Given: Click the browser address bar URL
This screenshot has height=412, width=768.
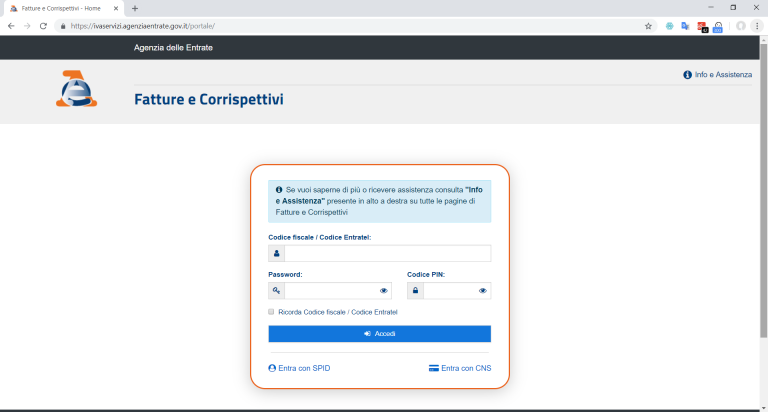Looking at the screenshot, I should [x=143, y=26].
